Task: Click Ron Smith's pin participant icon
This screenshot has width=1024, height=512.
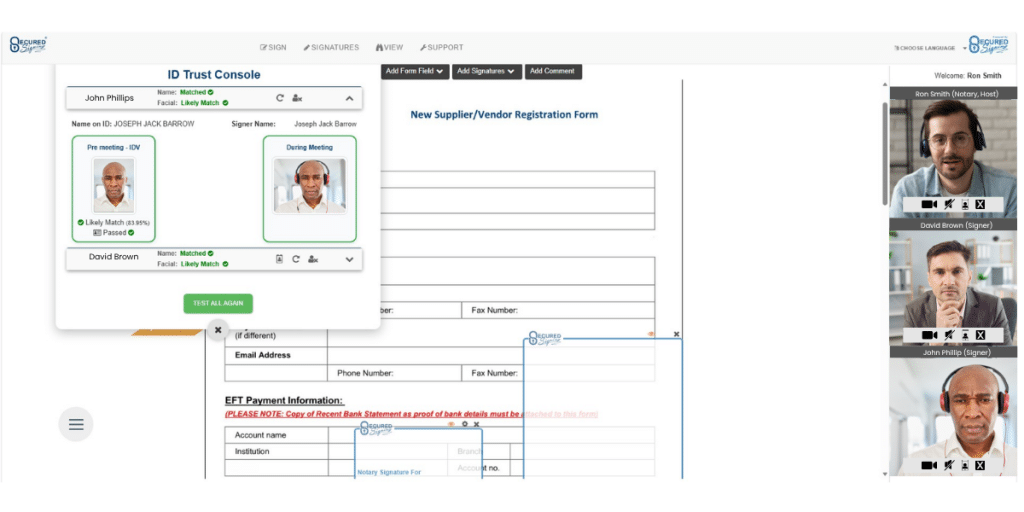Action: click(x=965, y=204)
